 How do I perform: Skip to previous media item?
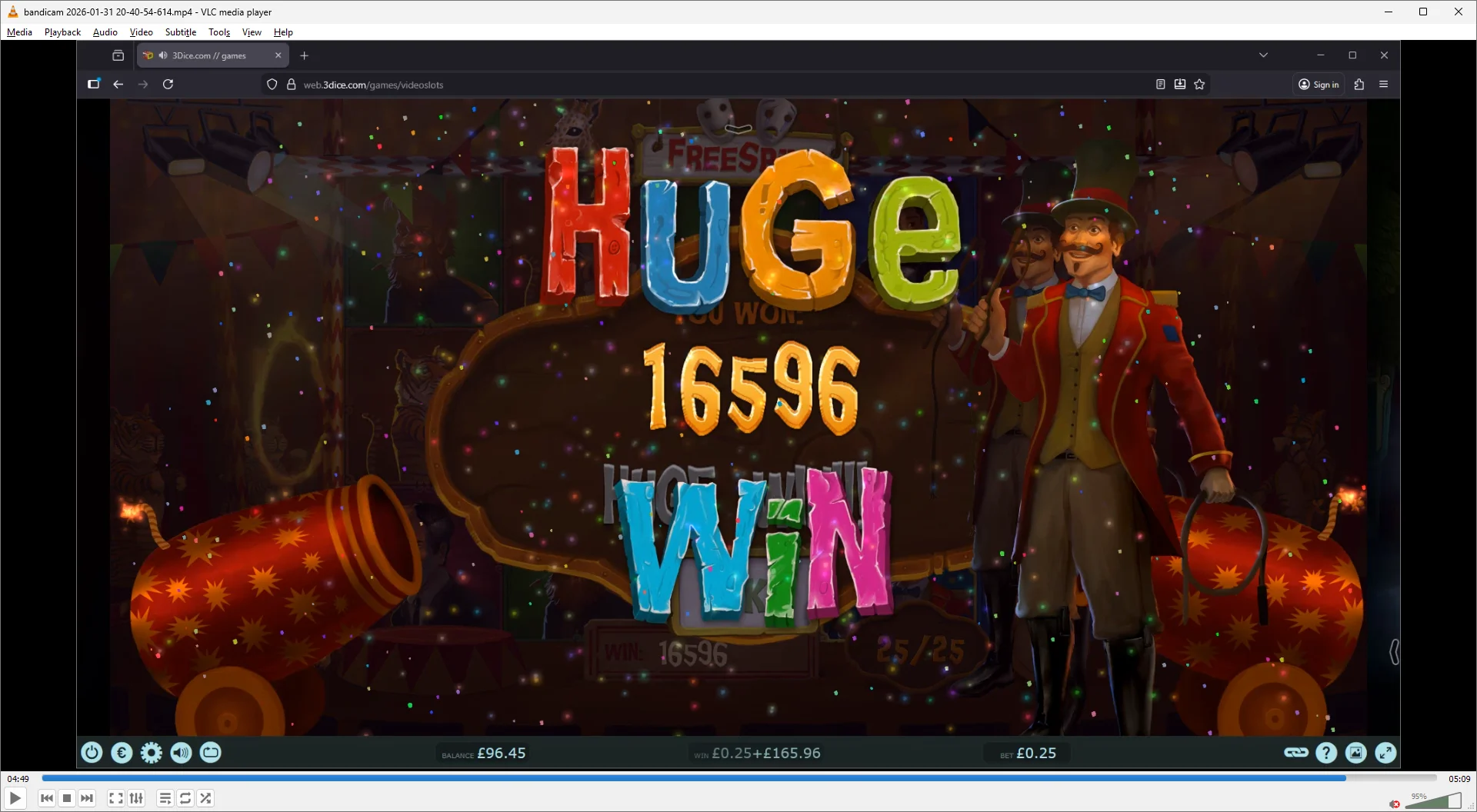47,798
